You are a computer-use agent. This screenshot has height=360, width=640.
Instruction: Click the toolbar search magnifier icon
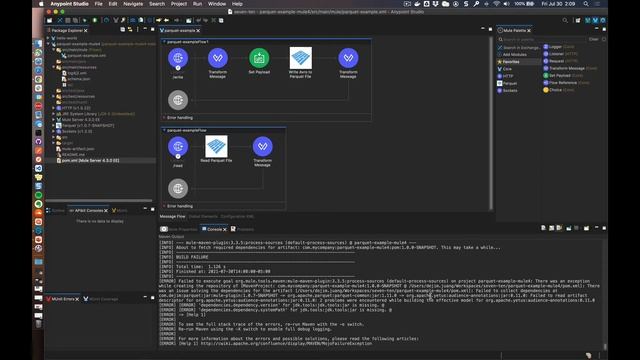[565, 20]
